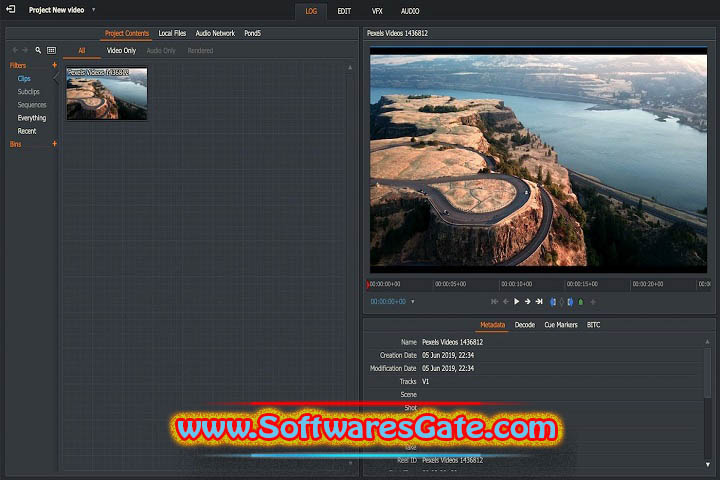Screen dimensions: 720x480
Task: Add a new filter with plus icon
Action: [55, 65]
